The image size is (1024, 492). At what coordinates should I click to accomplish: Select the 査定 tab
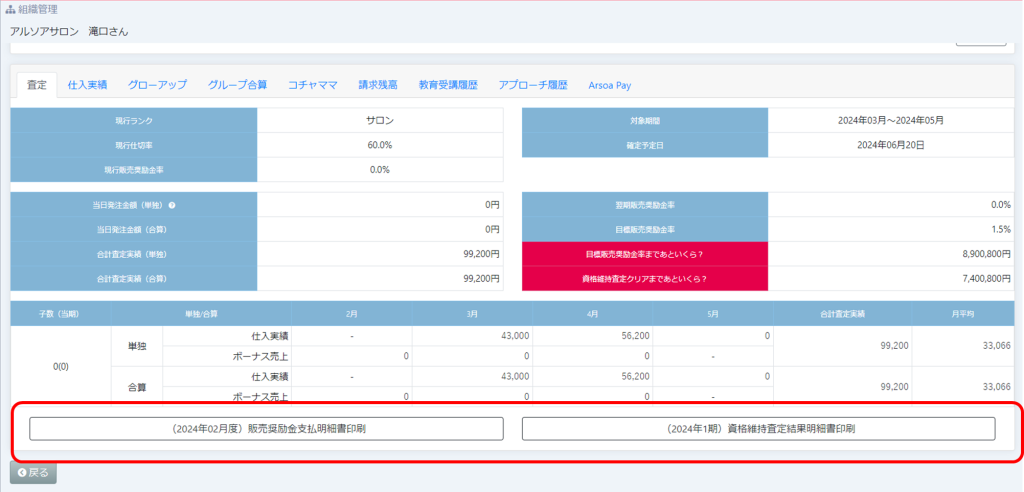(36, 85)
